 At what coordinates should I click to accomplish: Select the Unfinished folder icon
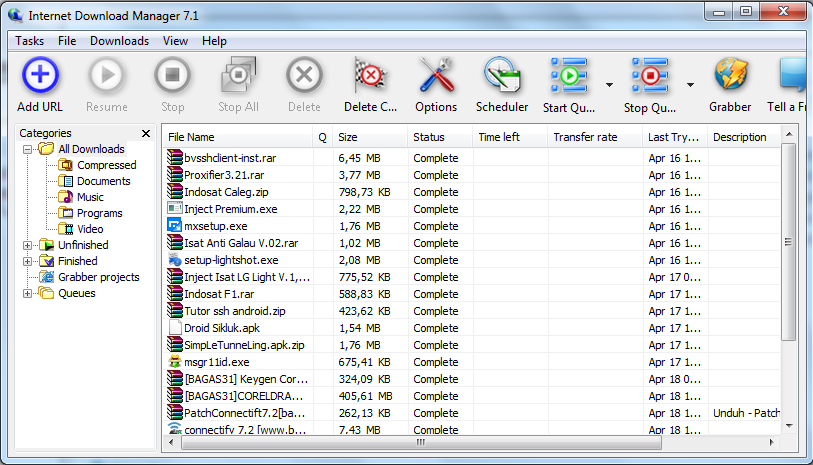pos(47,245)
